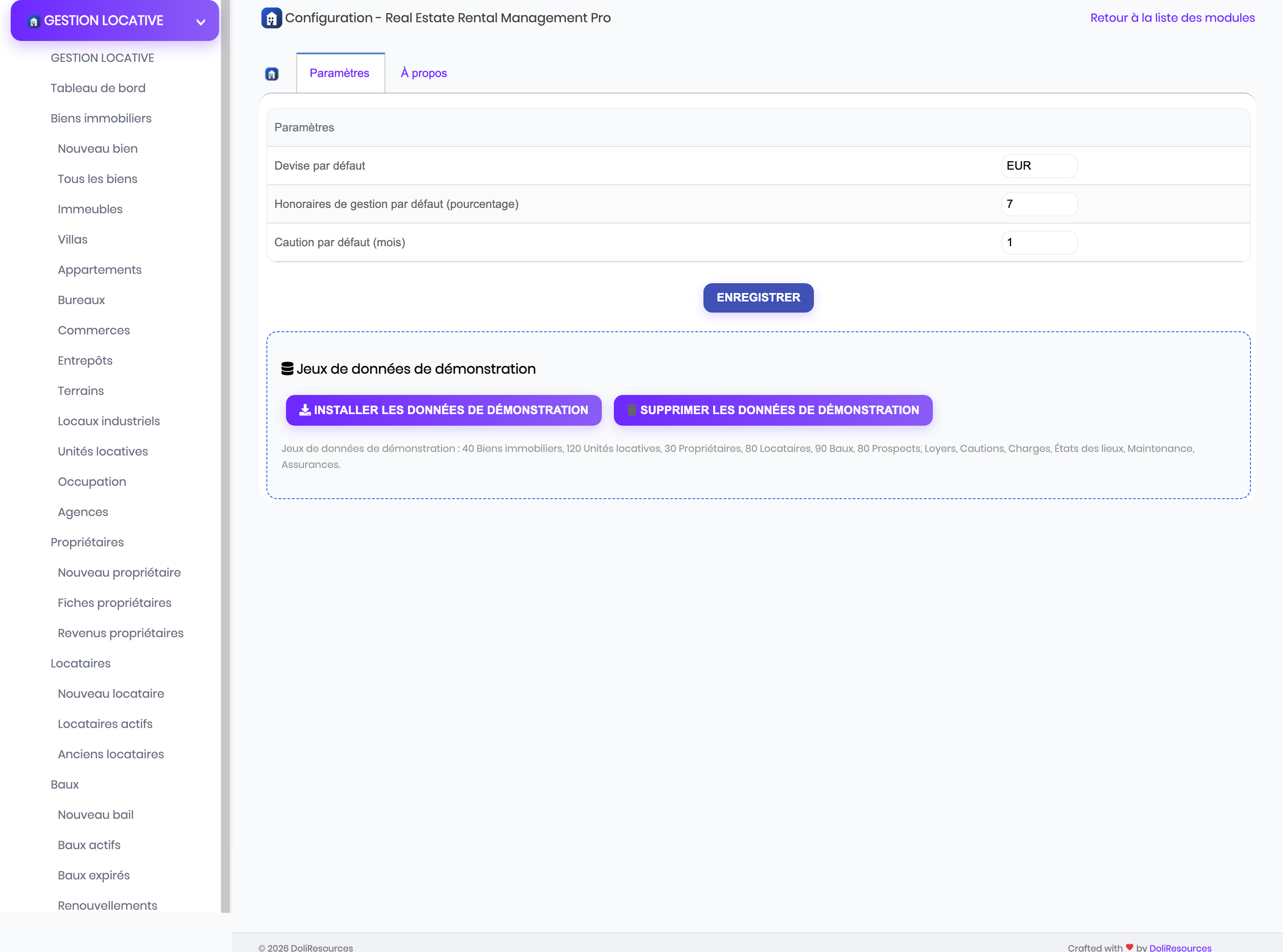Open Locaux industriels sidebar entry
Viewport: 1283px width, 952px height.
coord(108,421)
